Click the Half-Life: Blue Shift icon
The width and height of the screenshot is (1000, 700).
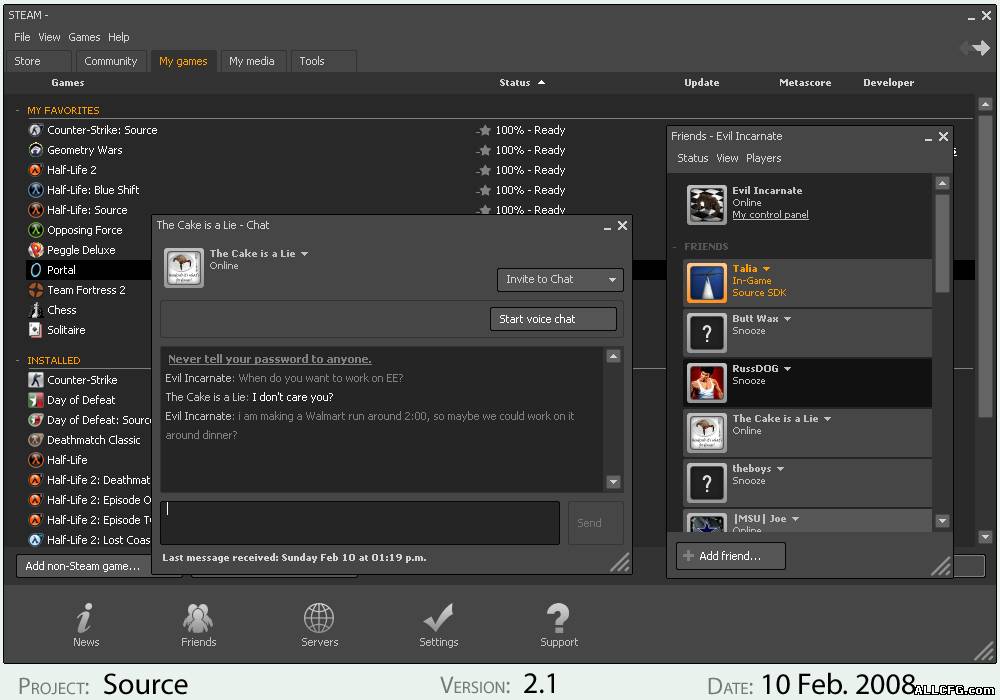(36, 190)
